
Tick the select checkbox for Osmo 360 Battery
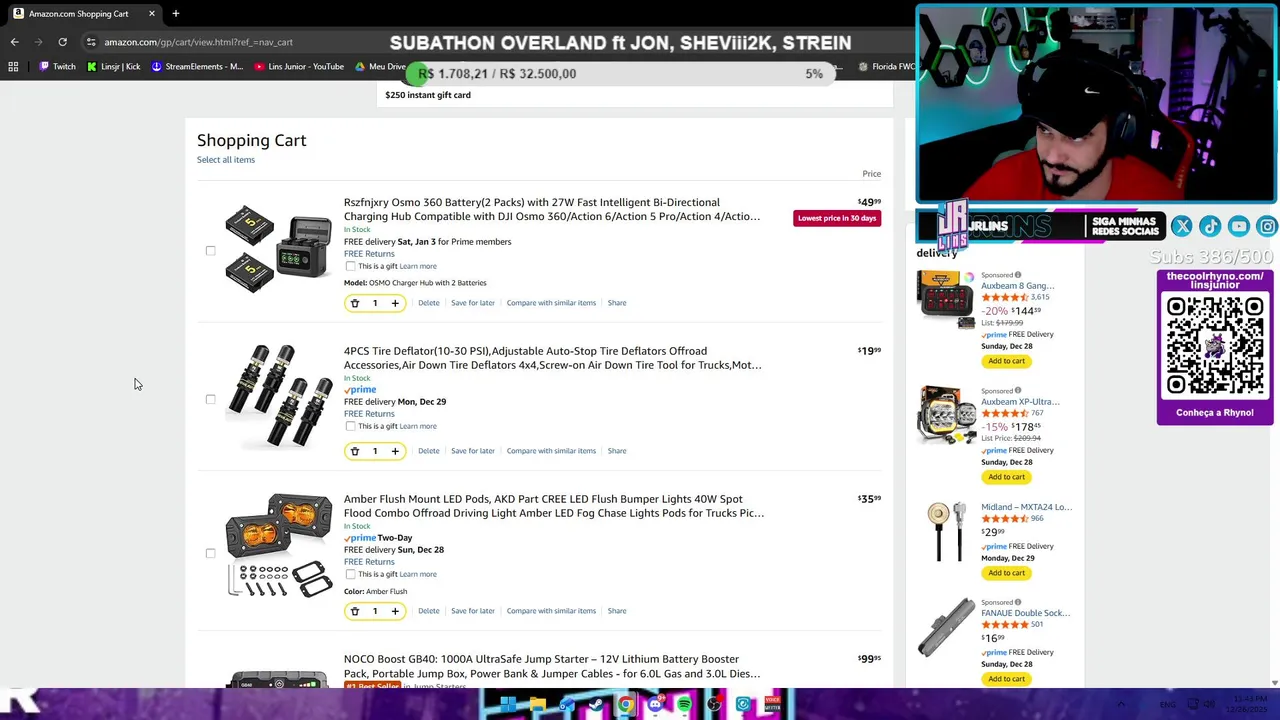point(210,251)
